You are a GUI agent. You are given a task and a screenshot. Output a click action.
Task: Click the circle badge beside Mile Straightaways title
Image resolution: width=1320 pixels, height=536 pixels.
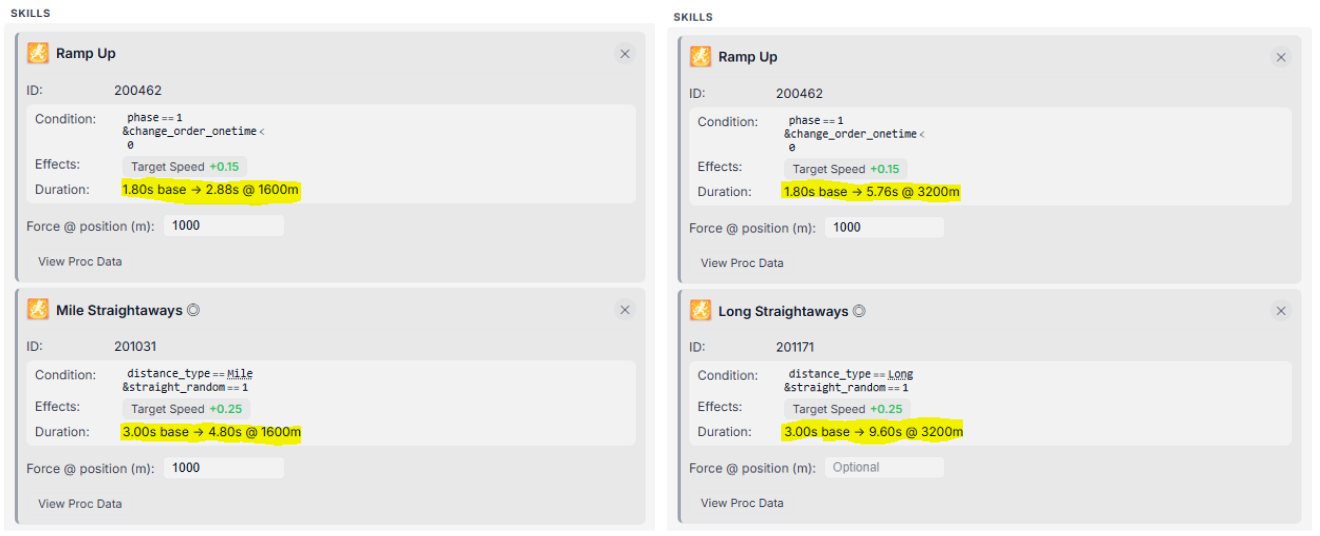point(193,310)
